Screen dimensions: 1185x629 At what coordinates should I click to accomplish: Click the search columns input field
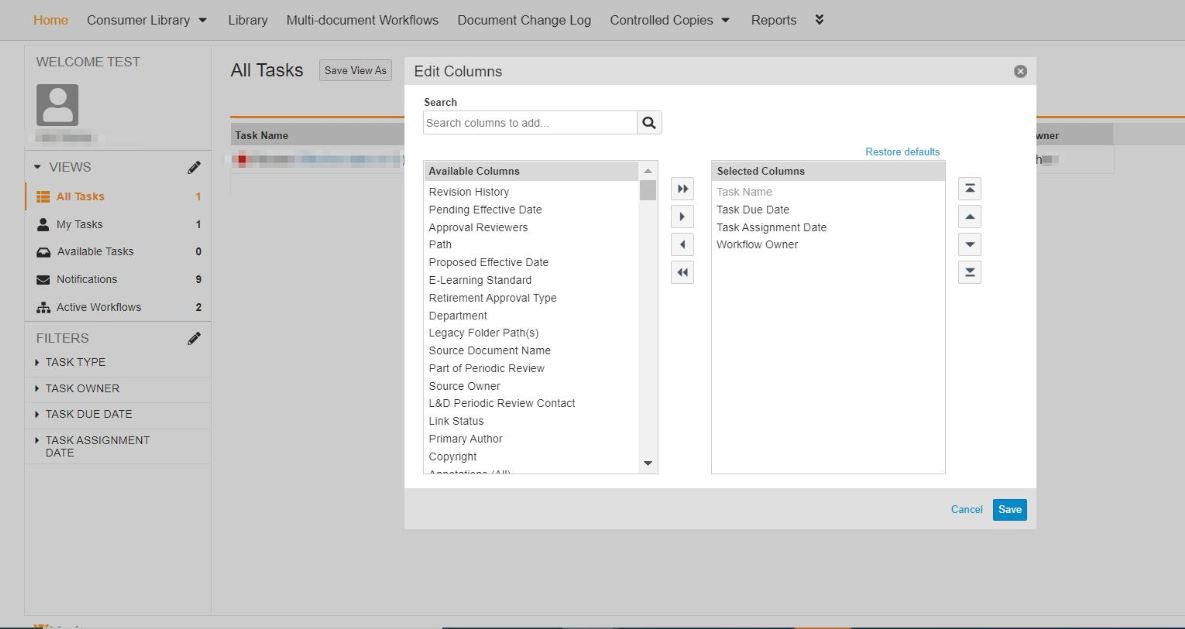click(530, 123)
